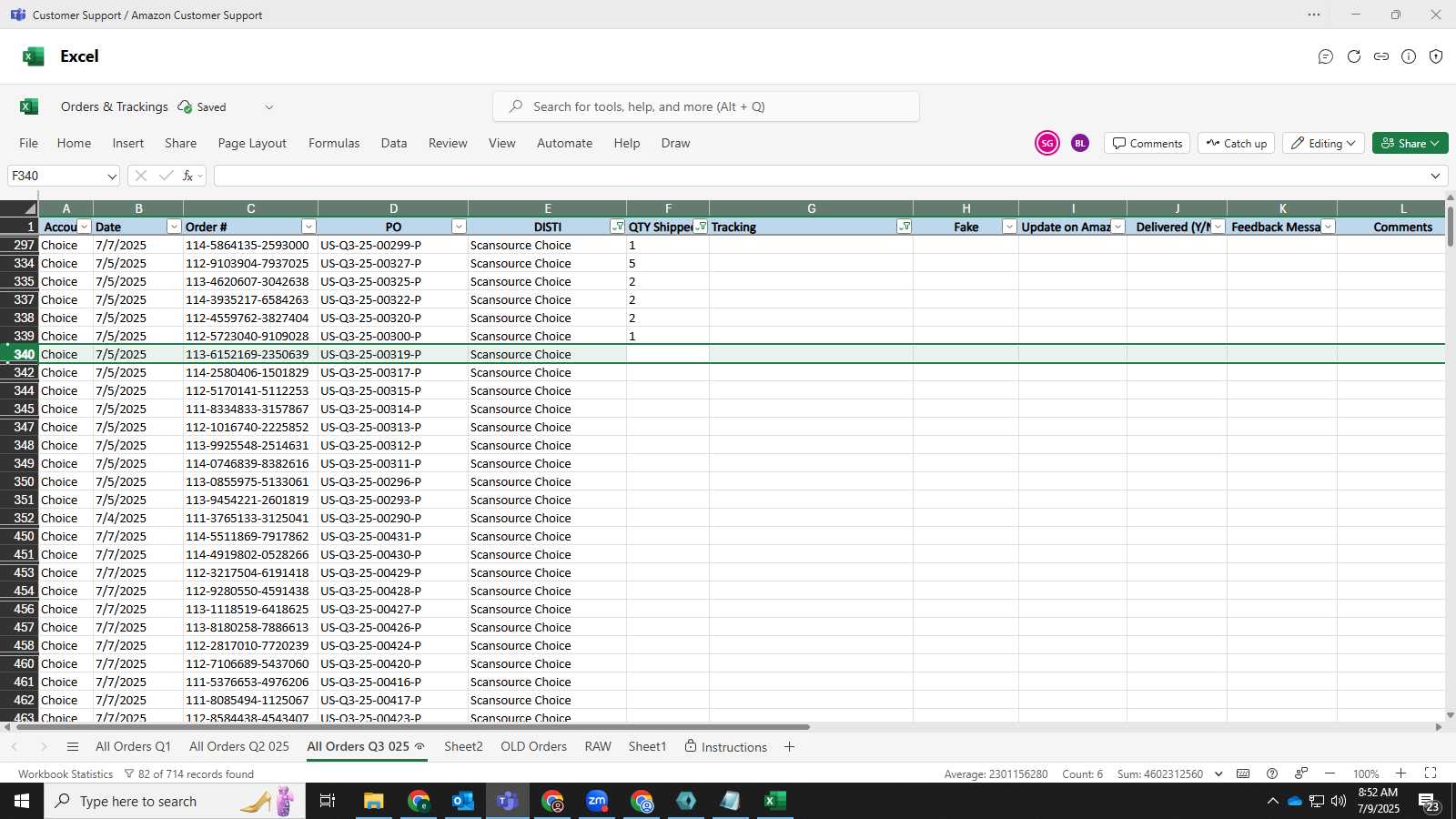Image resolution: width=1456 pixels, height=819 pixels.
Task: Add a new sheet with plus icon
Action: click(x=789, y=747)
